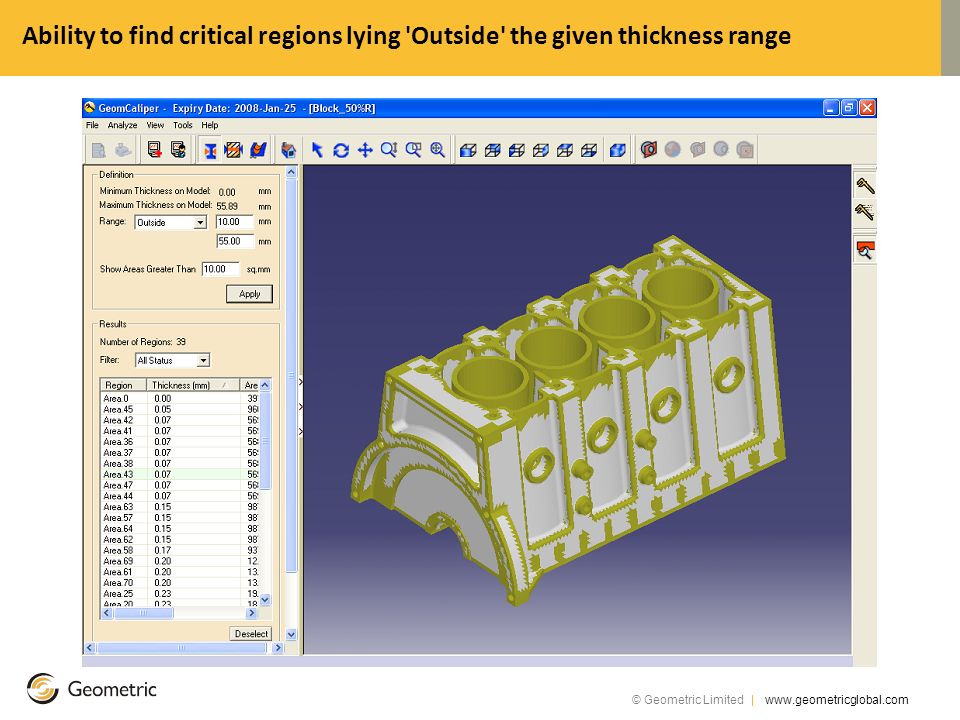Select the Area 42 row
960x720 pixels.
181,420
